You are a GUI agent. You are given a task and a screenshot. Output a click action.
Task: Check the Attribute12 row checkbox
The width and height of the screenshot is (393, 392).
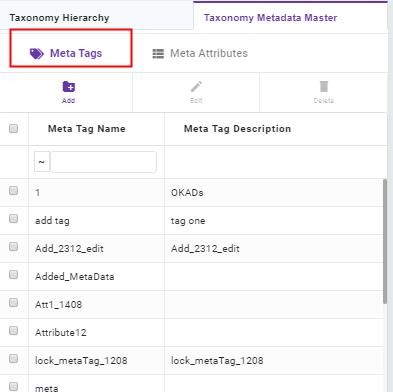click(x=13, y=331)
